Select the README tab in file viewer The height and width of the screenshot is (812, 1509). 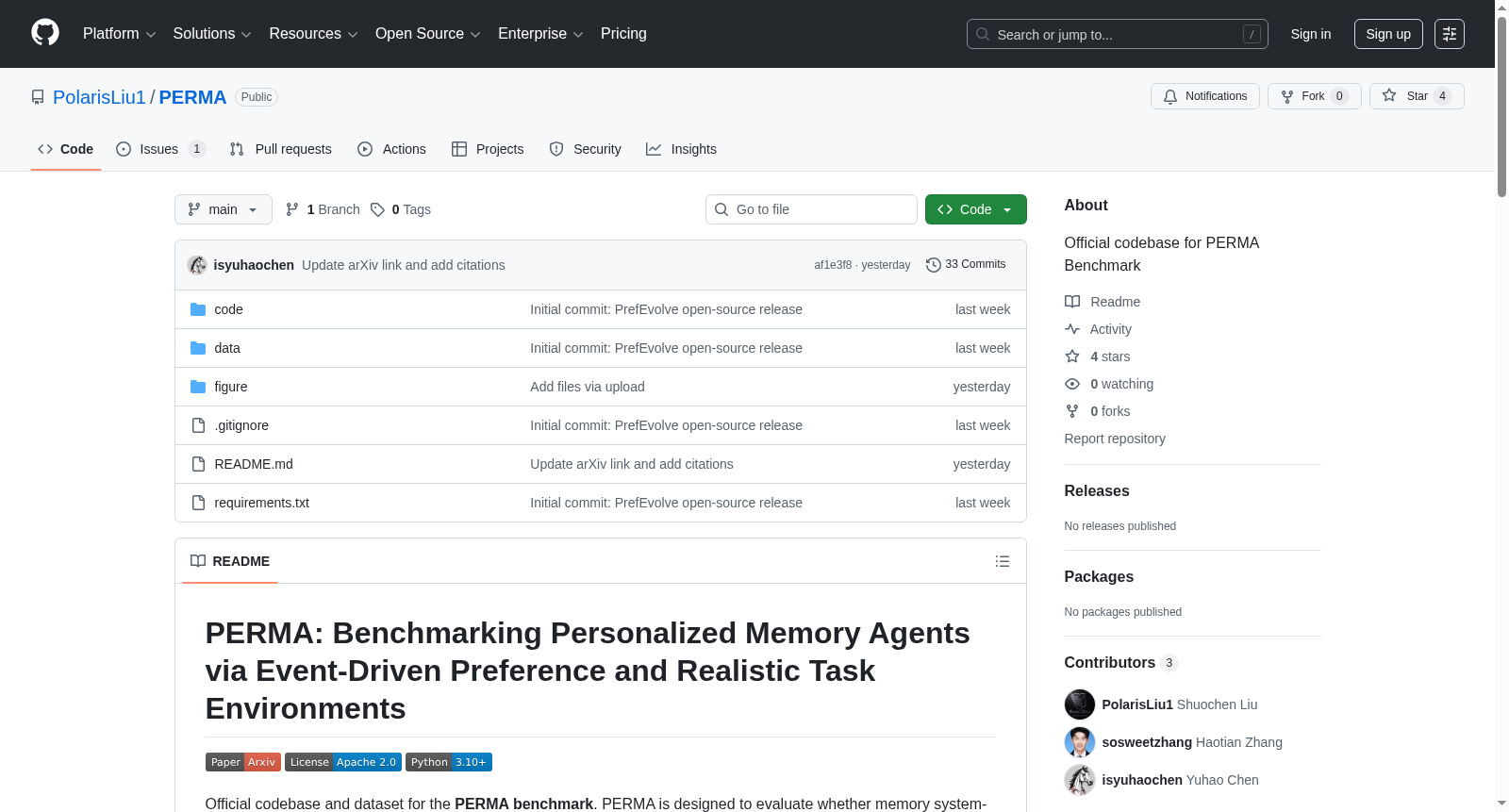[230, 561]
